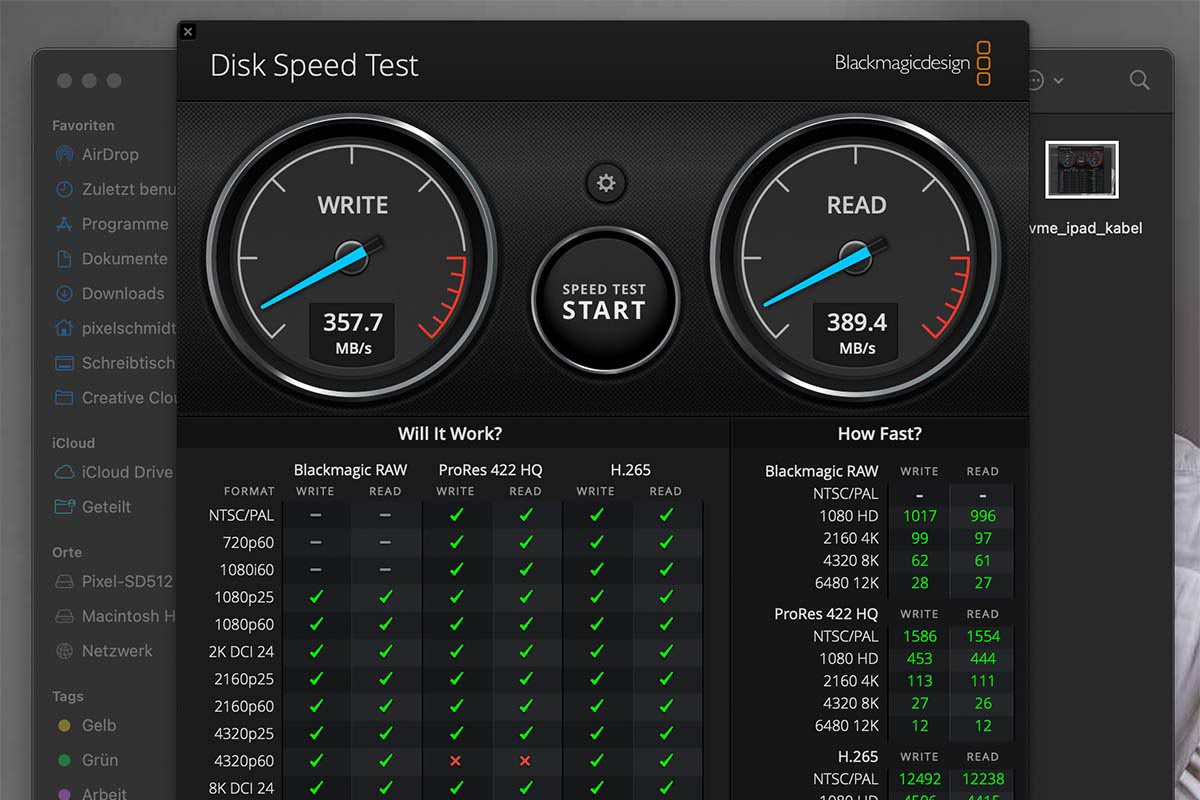
Task: Open AirDrop in Finder sidebar
Action: pos(109,155)
